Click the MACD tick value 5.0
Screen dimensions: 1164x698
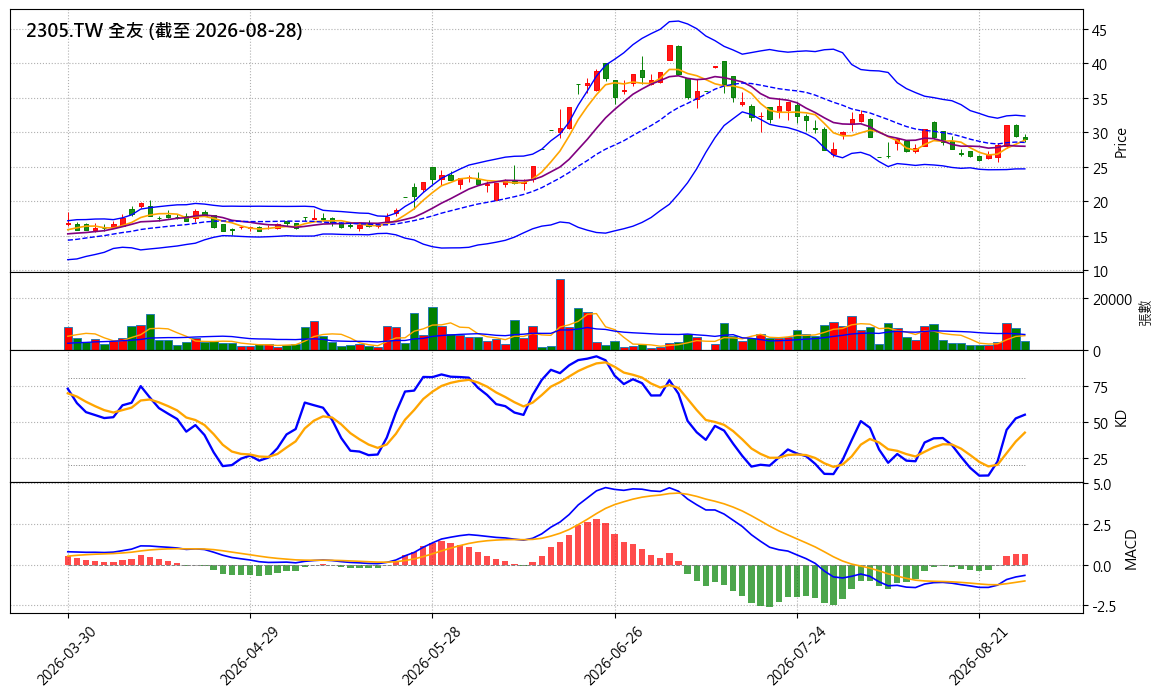1102,485
